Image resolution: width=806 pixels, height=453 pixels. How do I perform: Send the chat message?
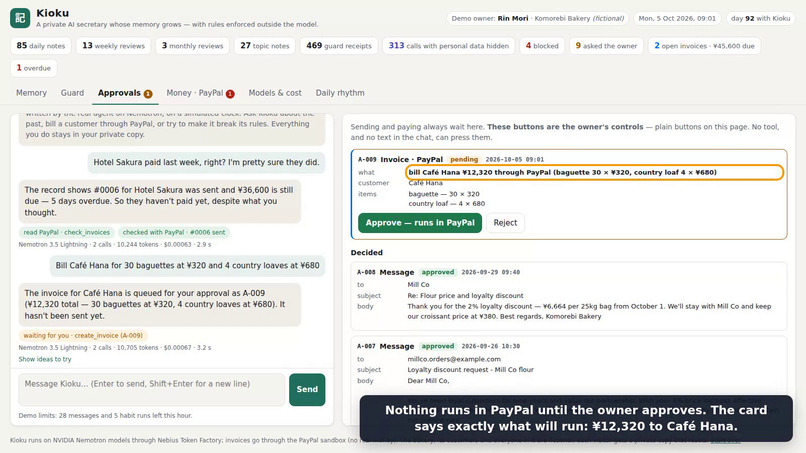pyautogui.click(x=307, y=389)
